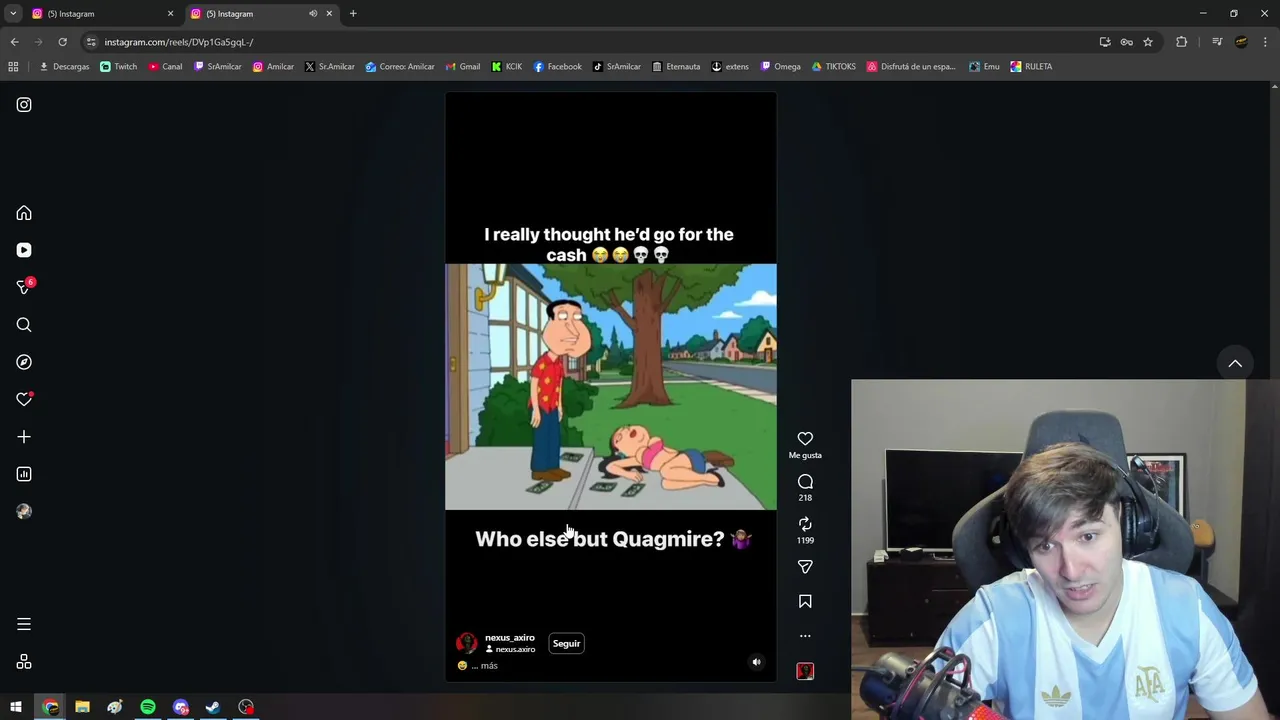Open the reel audio thumbnail
The height and width of the screenshot is (720, 1280).
point(805,671)
